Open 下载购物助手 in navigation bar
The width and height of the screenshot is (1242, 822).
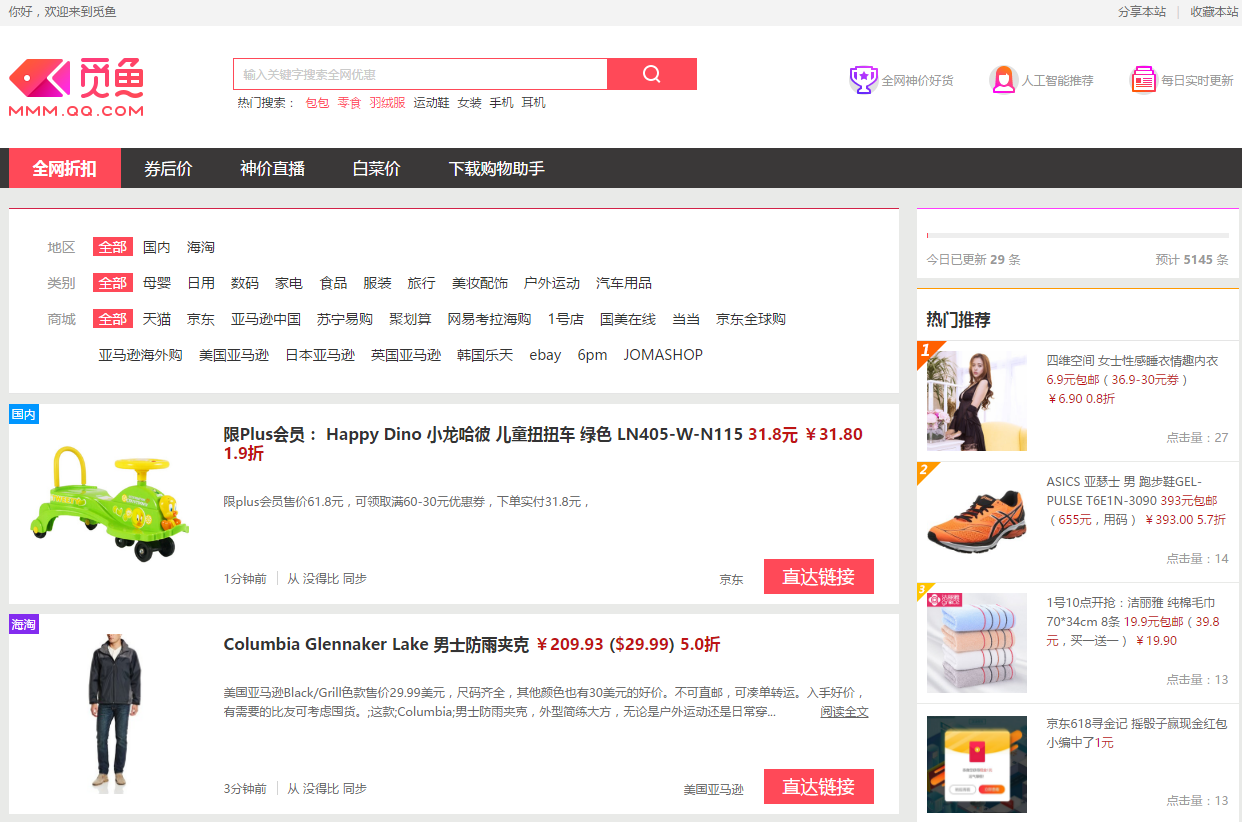[x=496, y=168]
